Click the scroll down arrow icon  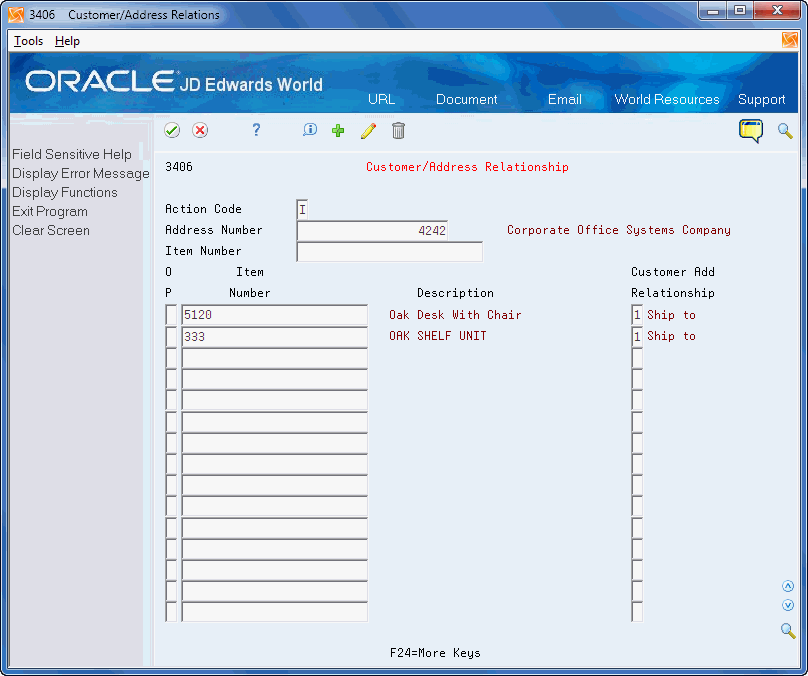788,605
